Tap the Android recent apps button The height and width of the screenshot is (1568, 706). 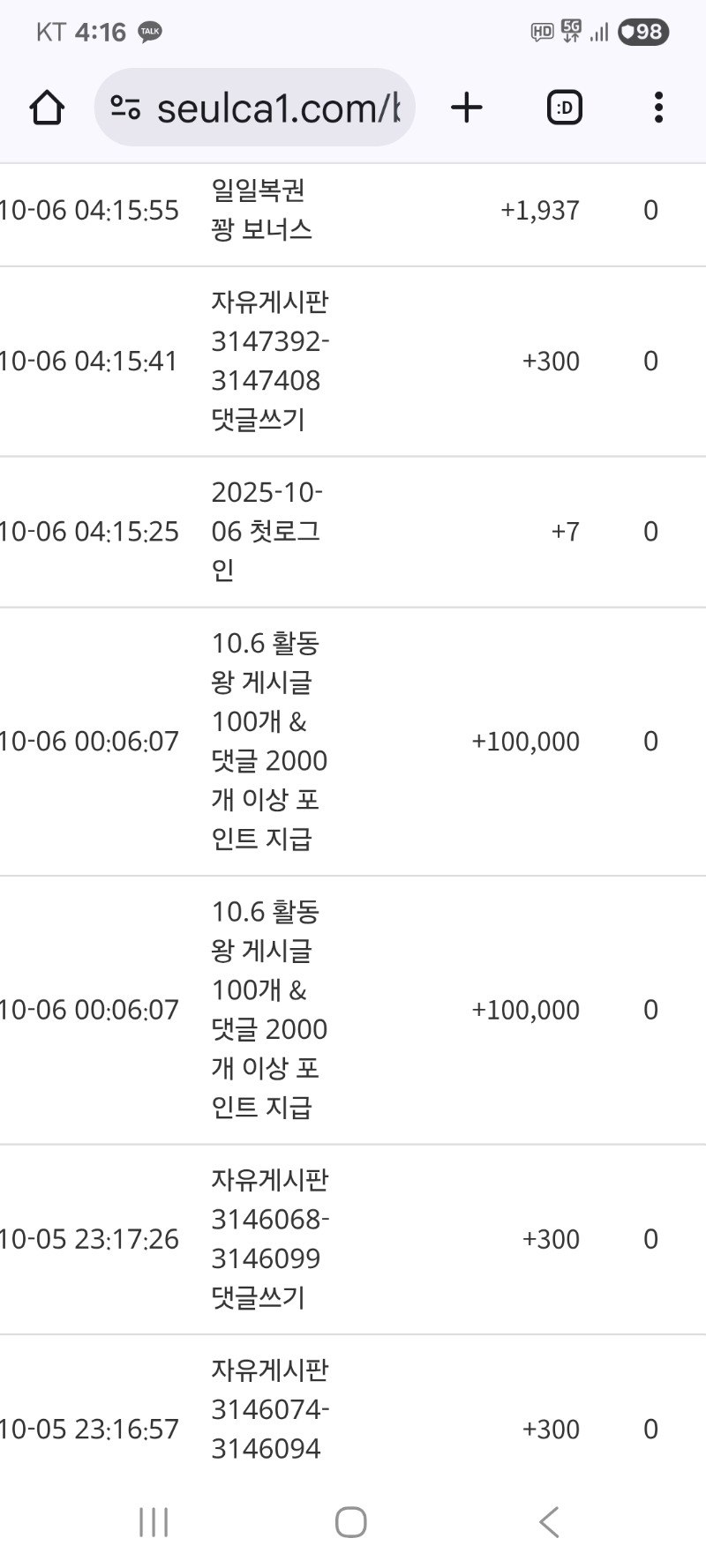[x=154, y=1521]
